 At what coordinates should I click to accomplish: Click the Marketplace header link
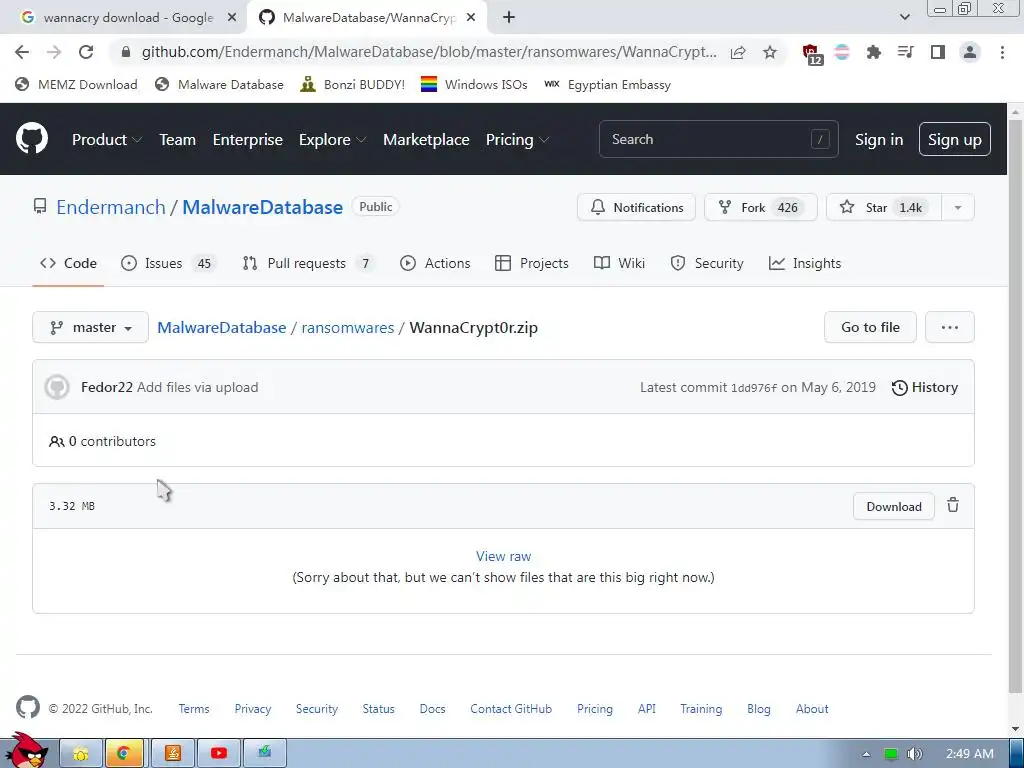coord(426,140)
